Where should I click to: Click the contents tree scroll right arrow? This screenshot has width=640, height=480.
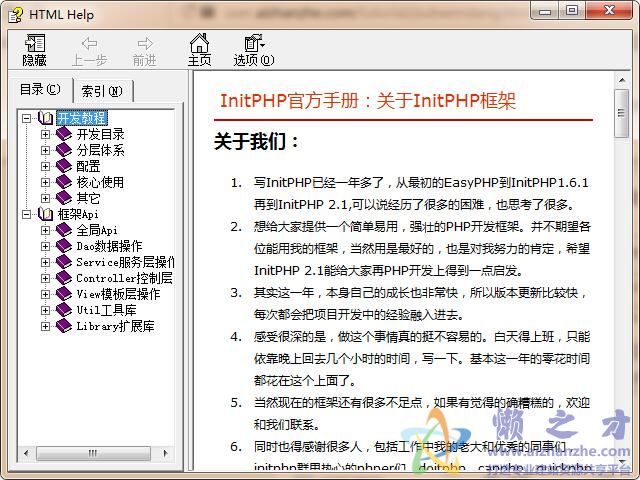point(165,453)
